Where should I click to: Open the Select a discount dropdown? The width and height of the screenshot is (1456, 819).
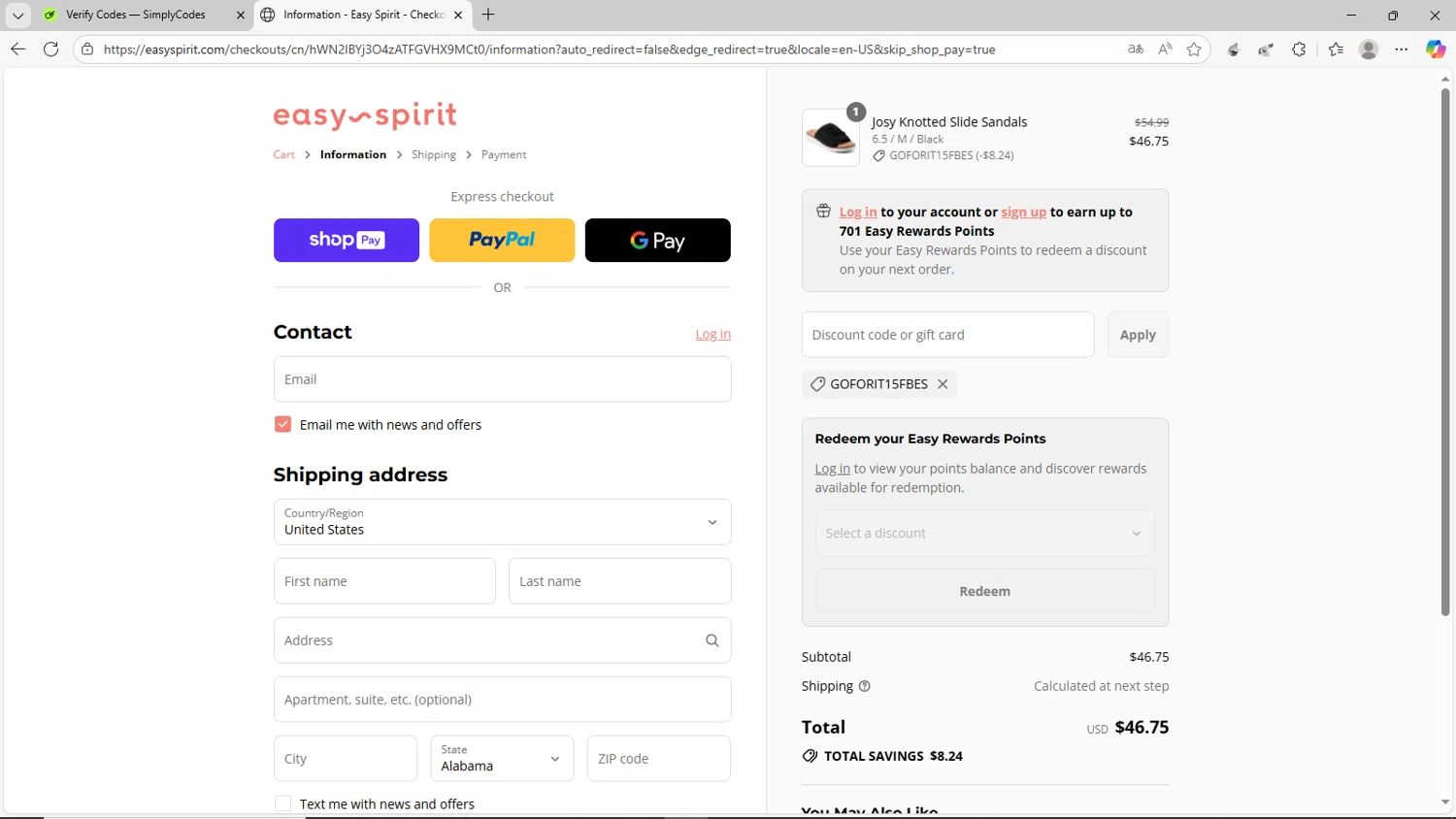pos(985,533)
